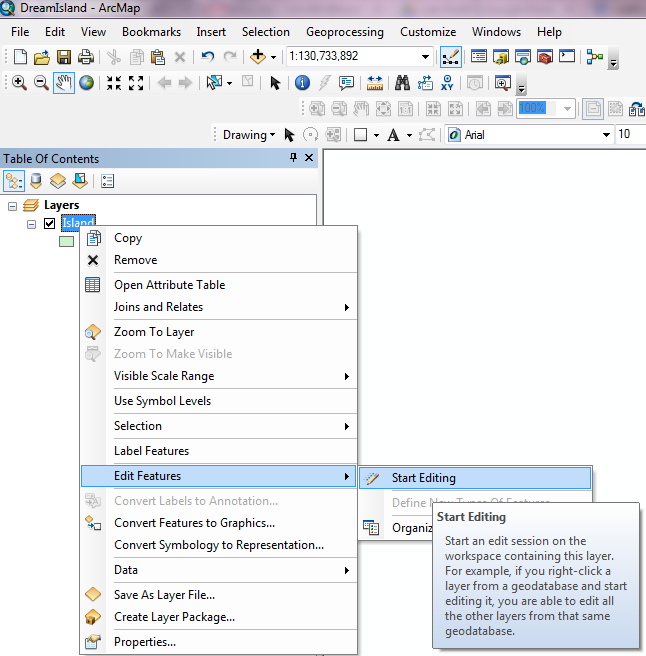Save the map with floppy disk icon
Viewport: 646px width, 656px height.
click(x=64, y=57)
